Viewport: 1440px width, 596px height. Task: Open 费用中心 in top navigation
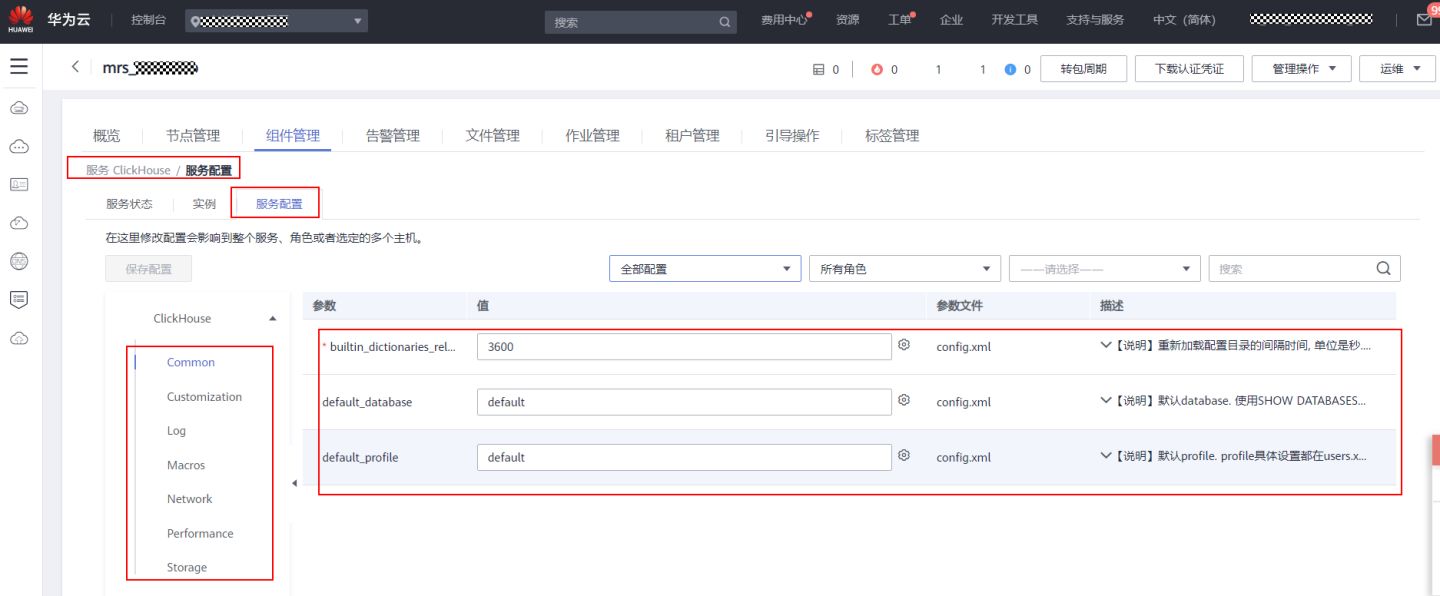(786, 20)
